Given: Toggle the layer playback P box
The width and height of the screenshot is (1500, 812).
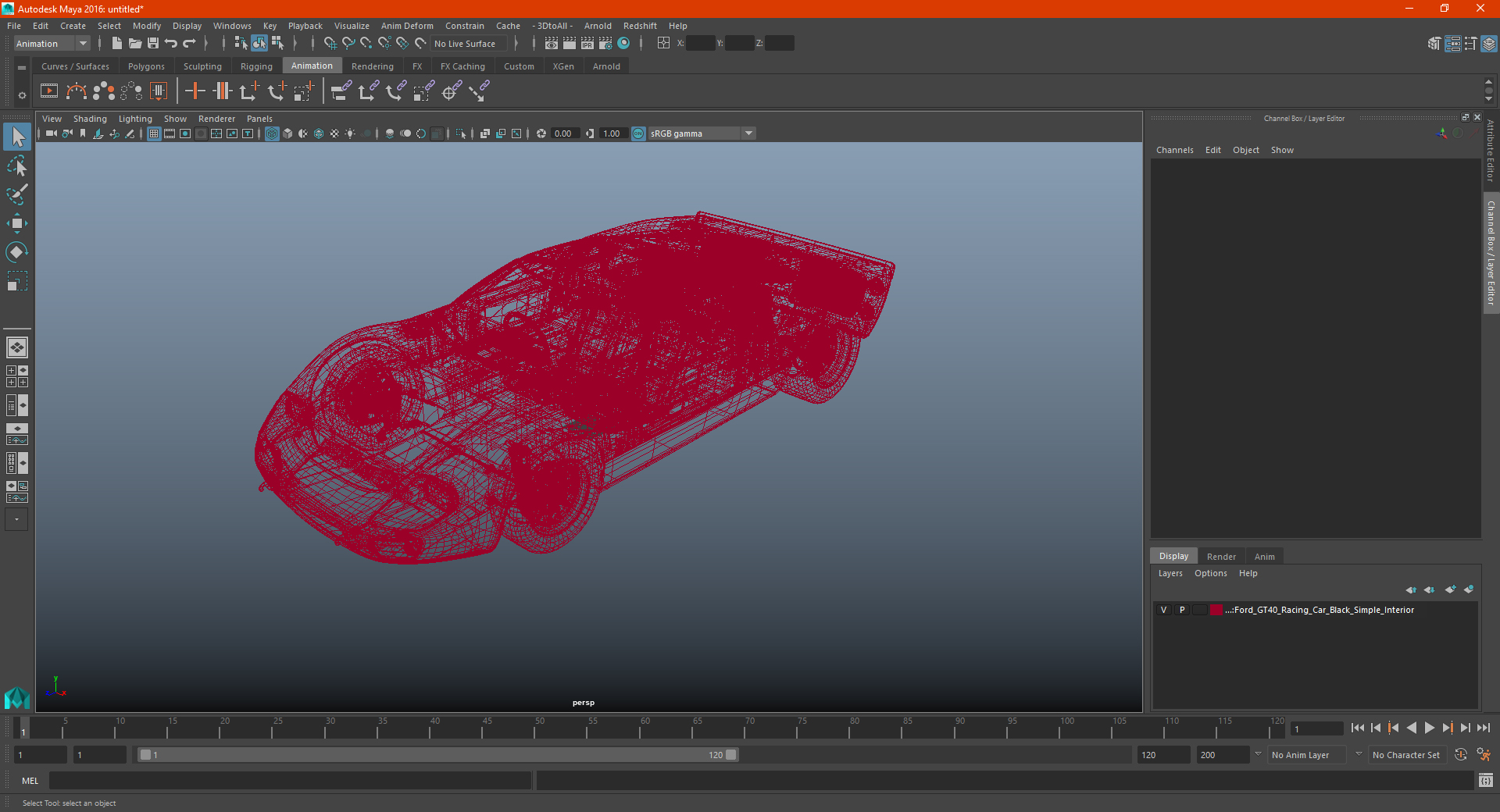Looking at the screenshot, I should pyautogui.click(x=1182, y=610).
